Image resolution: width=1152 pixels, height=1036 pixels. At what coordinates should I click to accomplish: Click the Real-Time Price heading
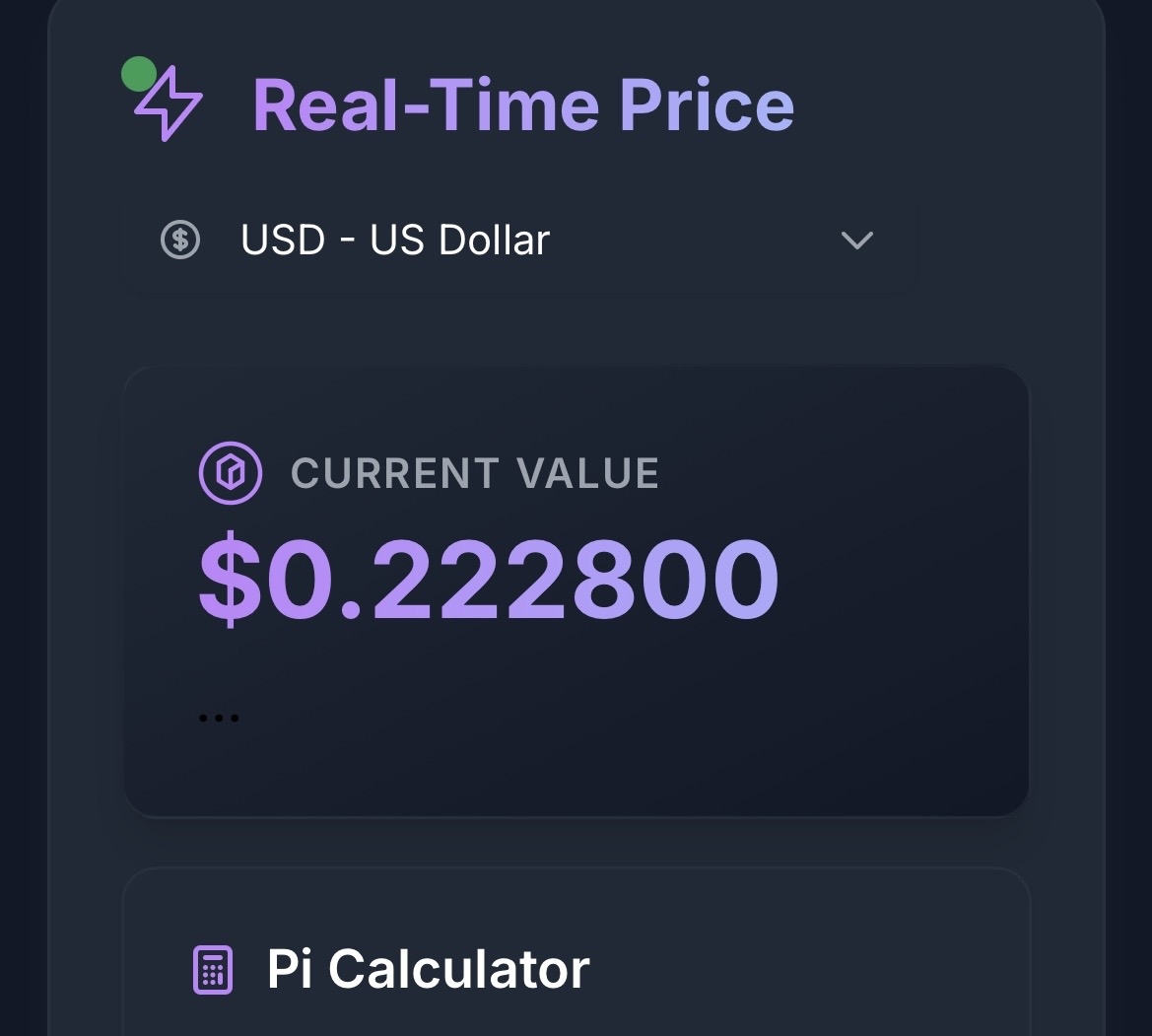coord(523,104)
